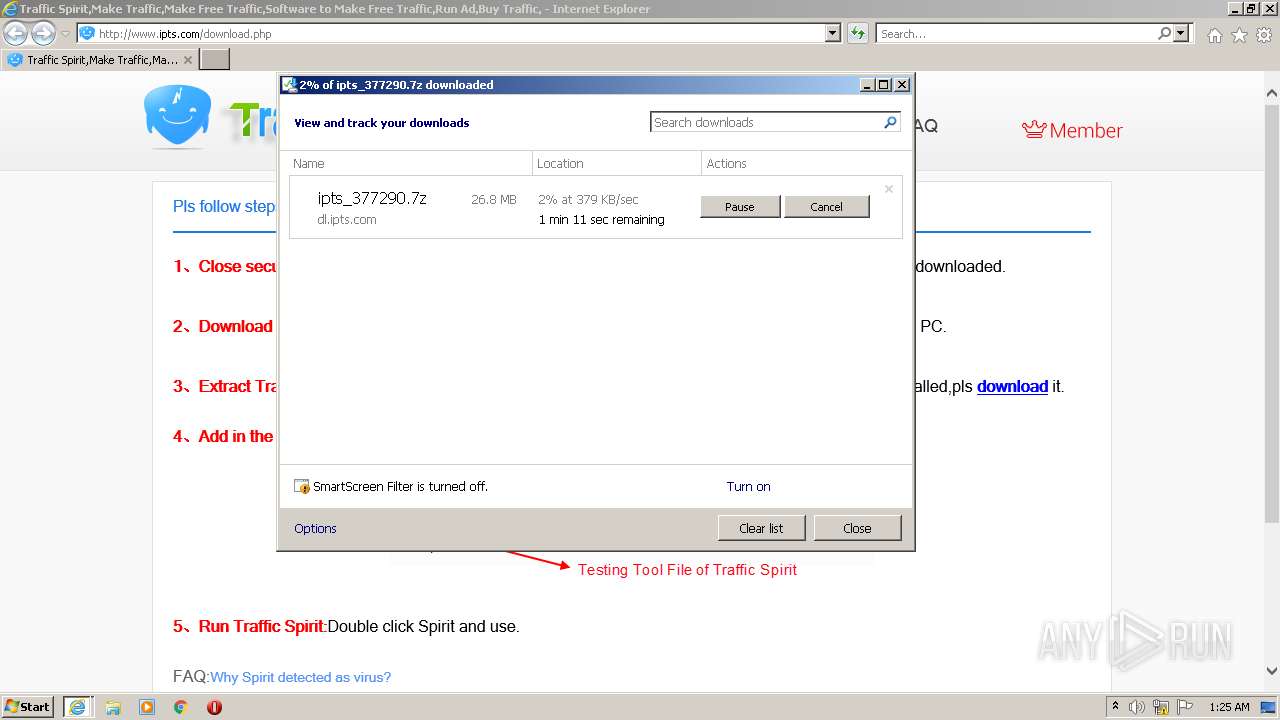Click the FAQ navigation item
The image size is (1280, 720).
925,126
